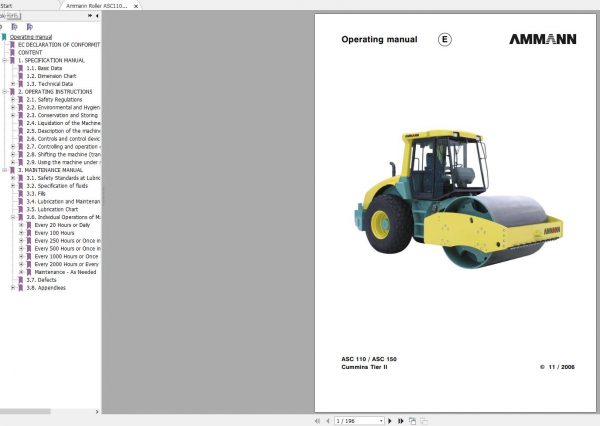Click bookmark icon of 2. OPERATING INSTRUCTIONS
This screenshot has height=426, width=600.
[12, 92]
